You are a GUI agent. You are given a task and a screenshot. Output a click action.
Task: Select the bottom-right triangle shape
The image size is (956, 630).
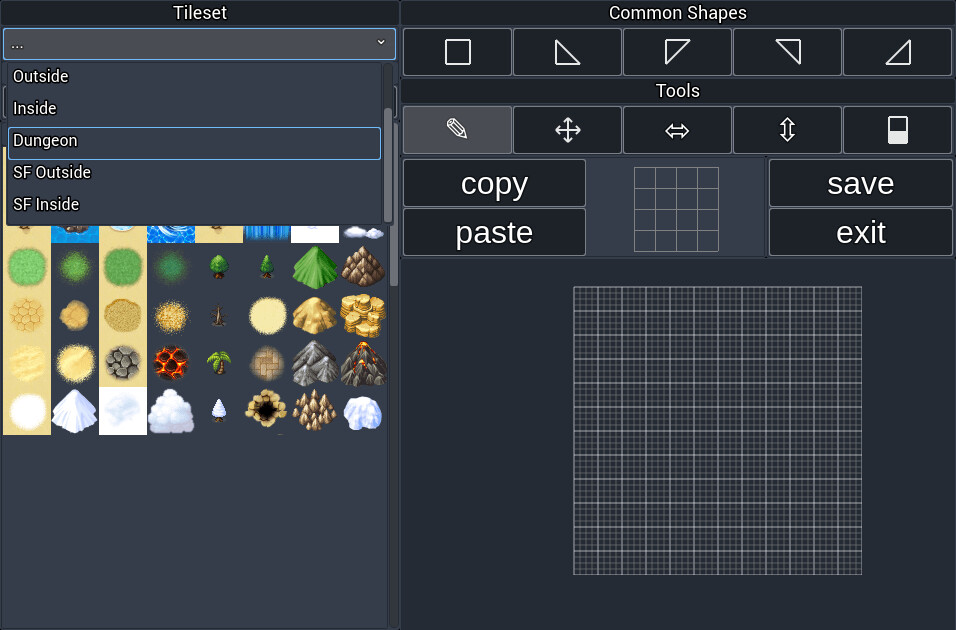click(897, 52)
